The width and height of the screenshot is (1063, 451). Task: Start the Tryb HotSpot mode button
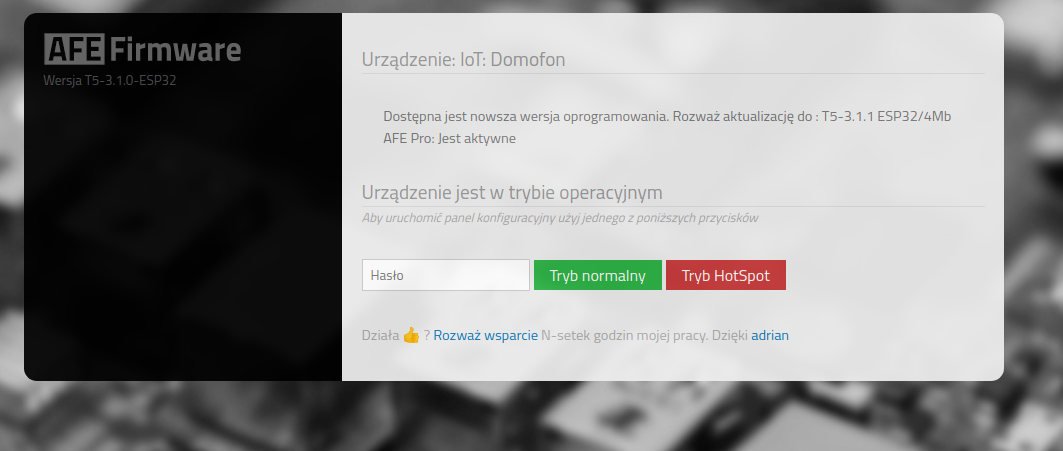[725, 275]
